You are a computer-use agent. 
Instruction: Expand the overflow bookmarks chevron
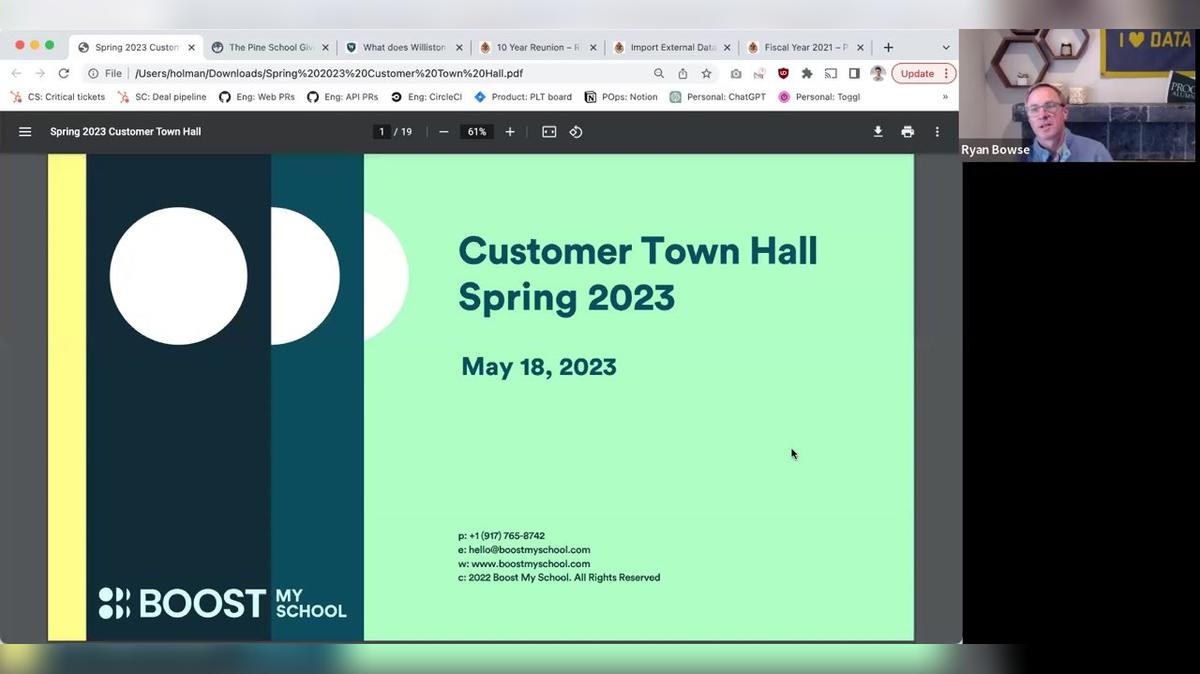point(944,97)
